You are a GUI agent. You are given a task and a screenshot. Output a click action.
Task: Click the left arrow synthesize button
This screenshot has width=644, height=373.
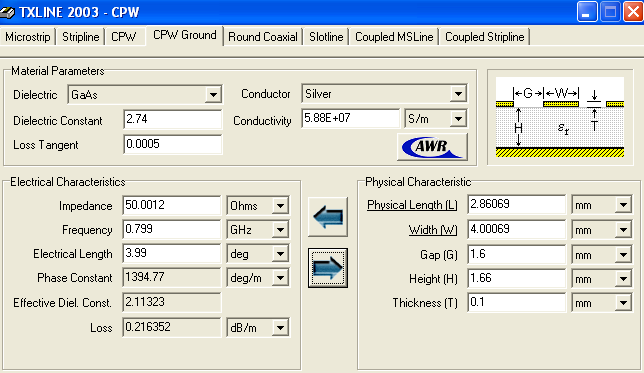[328, 216]
